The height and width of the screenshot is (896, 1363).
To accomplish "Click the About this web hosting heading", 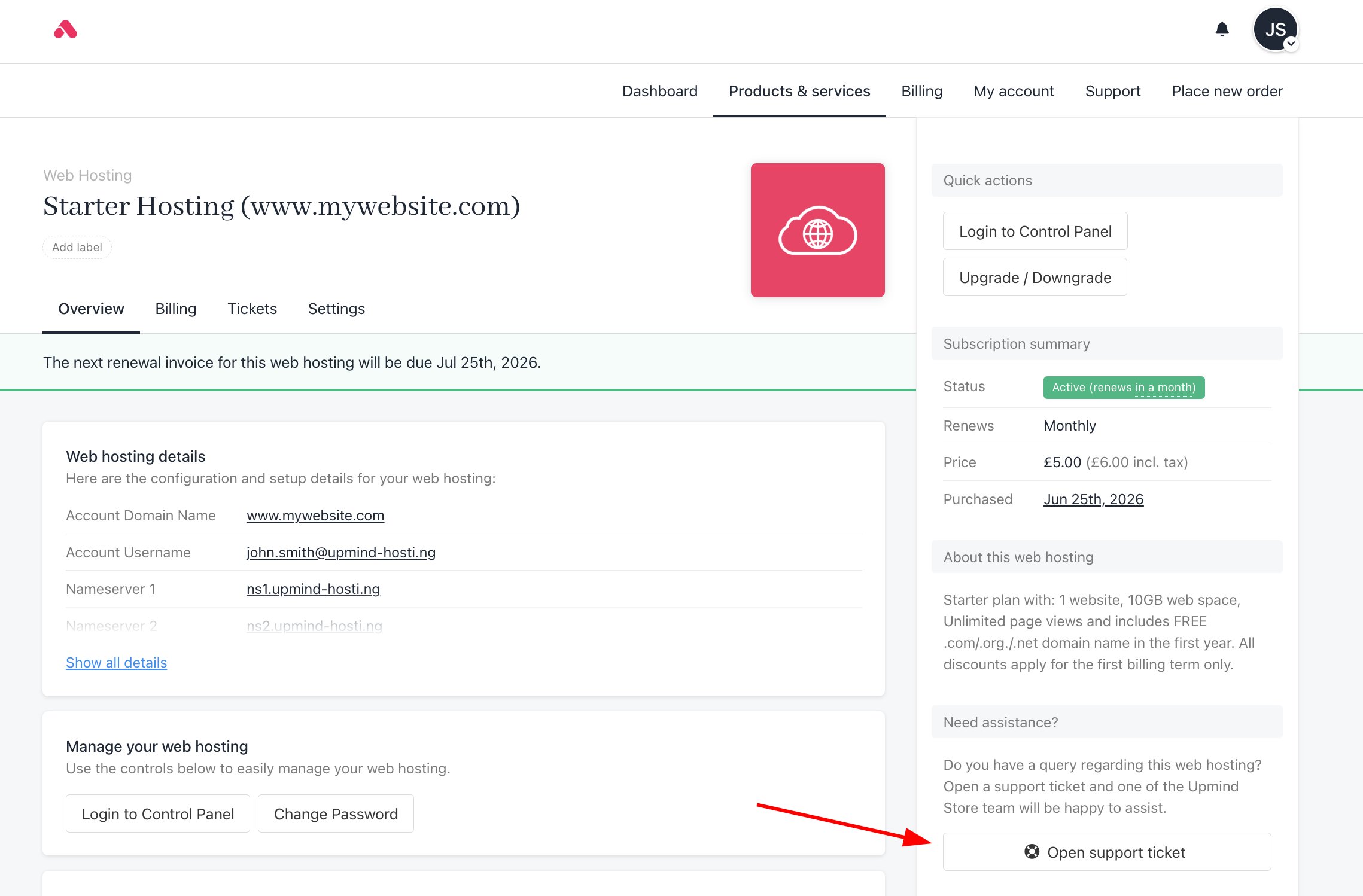I will coord(1018,557).
